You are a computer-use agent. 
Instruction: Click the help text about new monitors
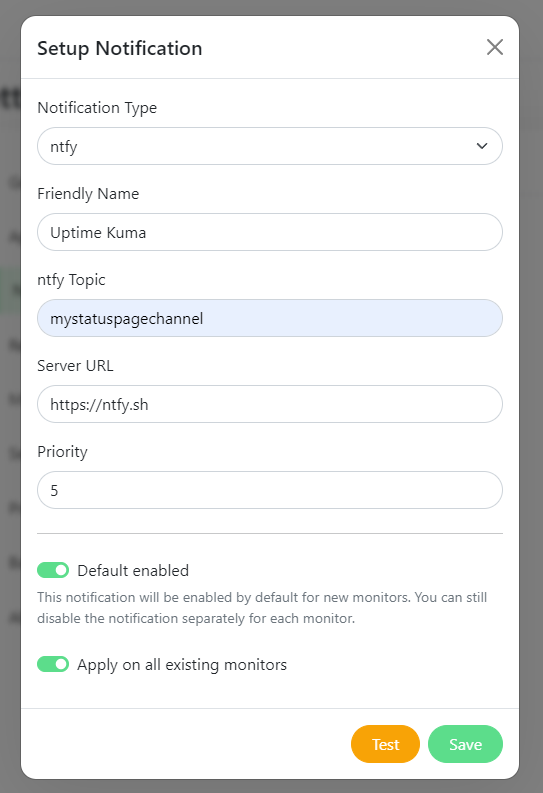[x=262, y=608]
